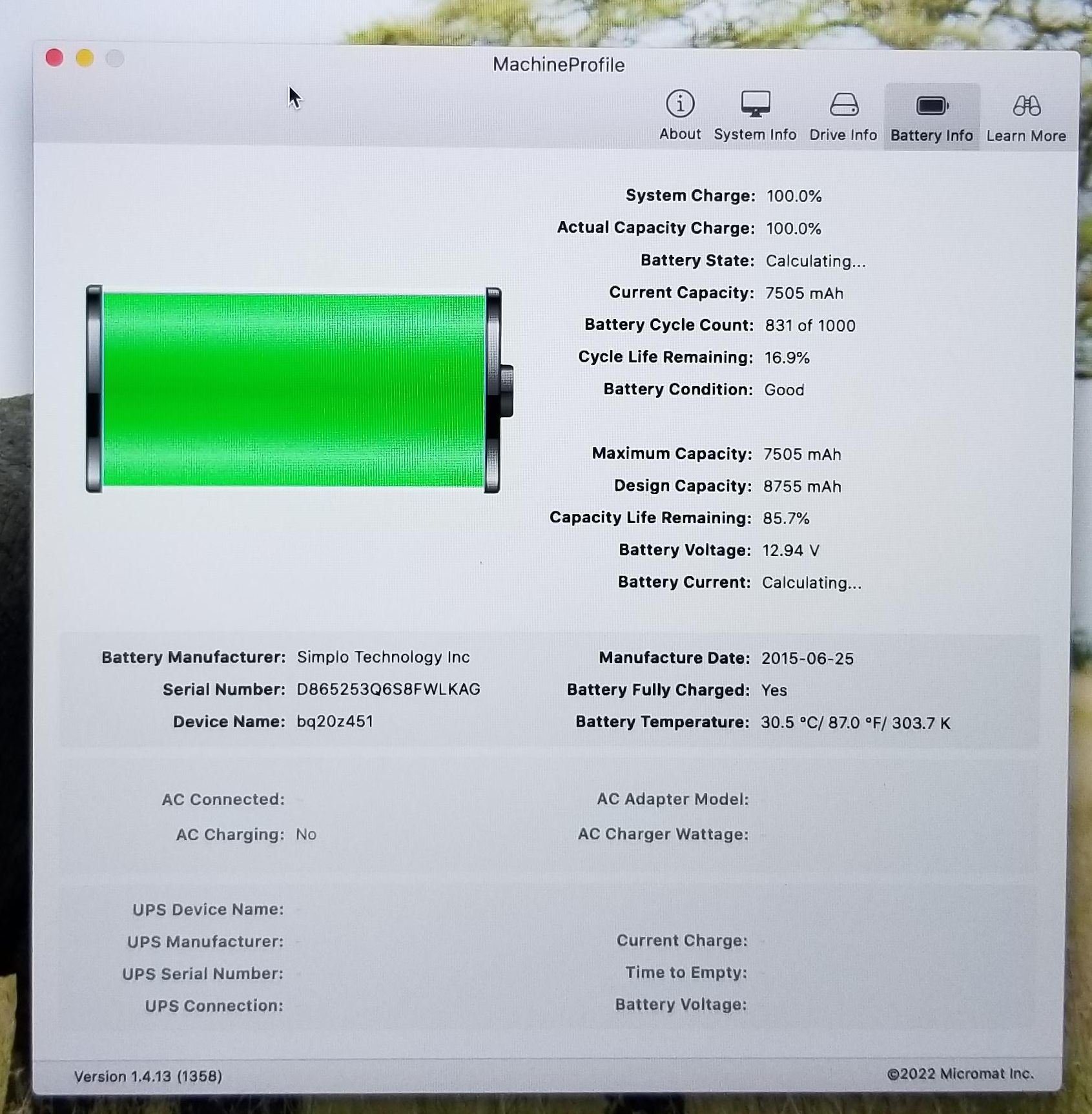Image resolution: width=1092 pixels, height=1114 pixels.
Task: Select the device name bq20z451
Action: point(335,721)
